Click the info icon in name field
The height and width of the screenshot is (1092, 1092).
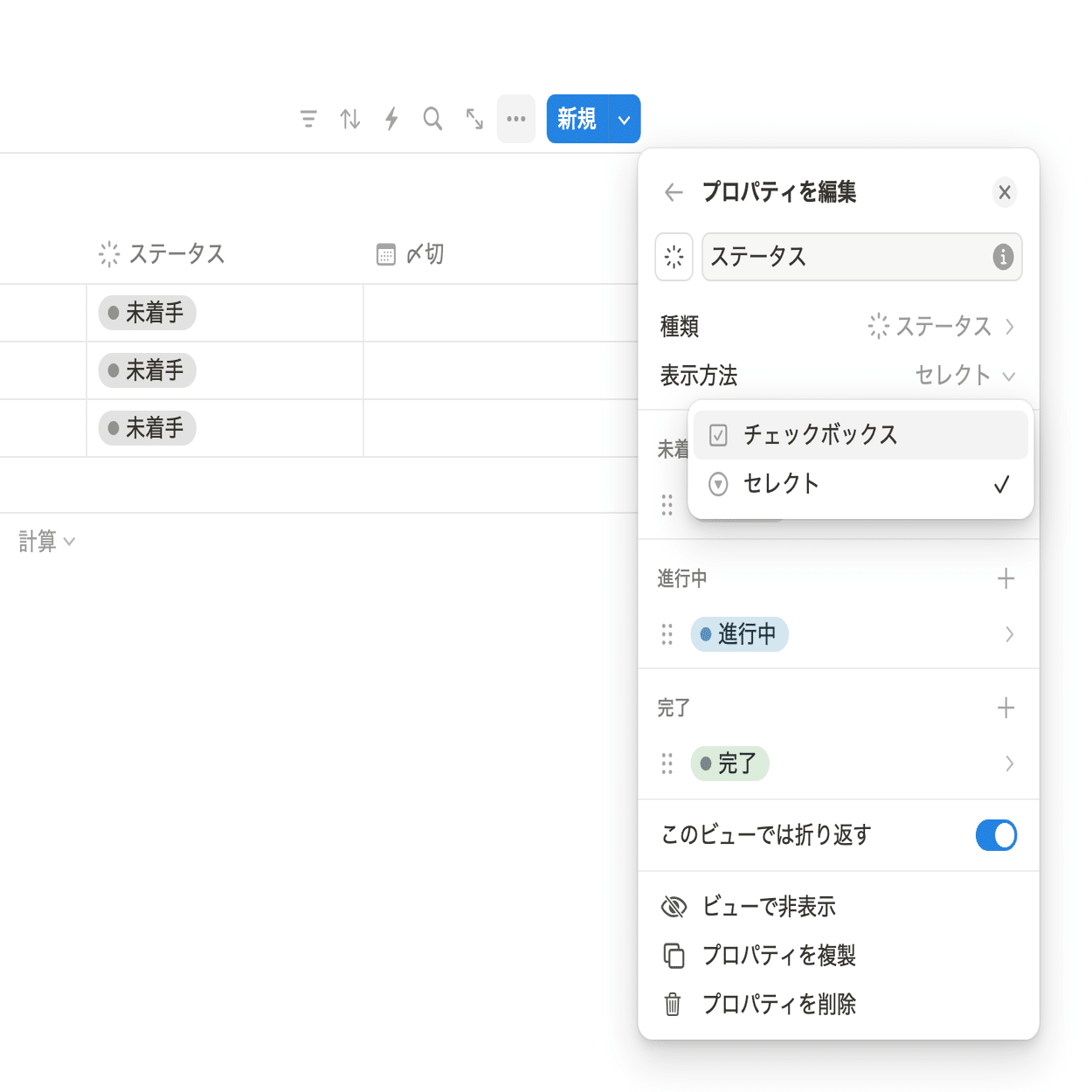(x=1003, y=257)
